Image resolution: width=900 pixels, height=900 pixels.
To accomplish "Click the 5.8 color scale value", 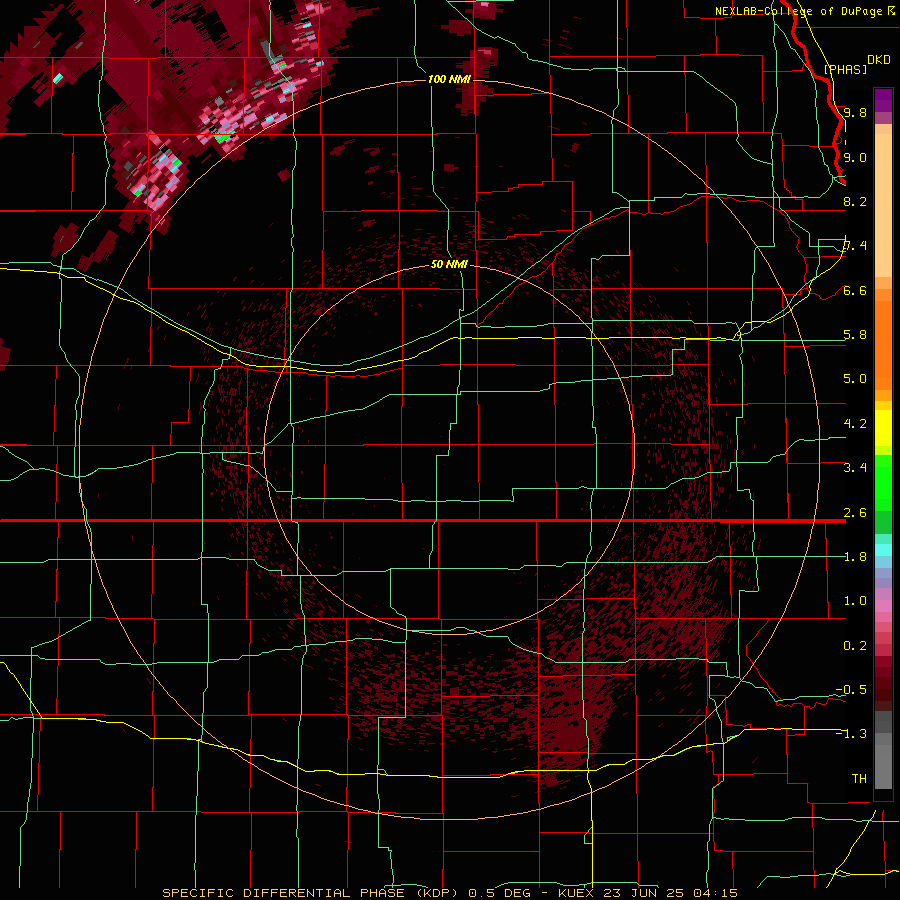I will (855, 335).
